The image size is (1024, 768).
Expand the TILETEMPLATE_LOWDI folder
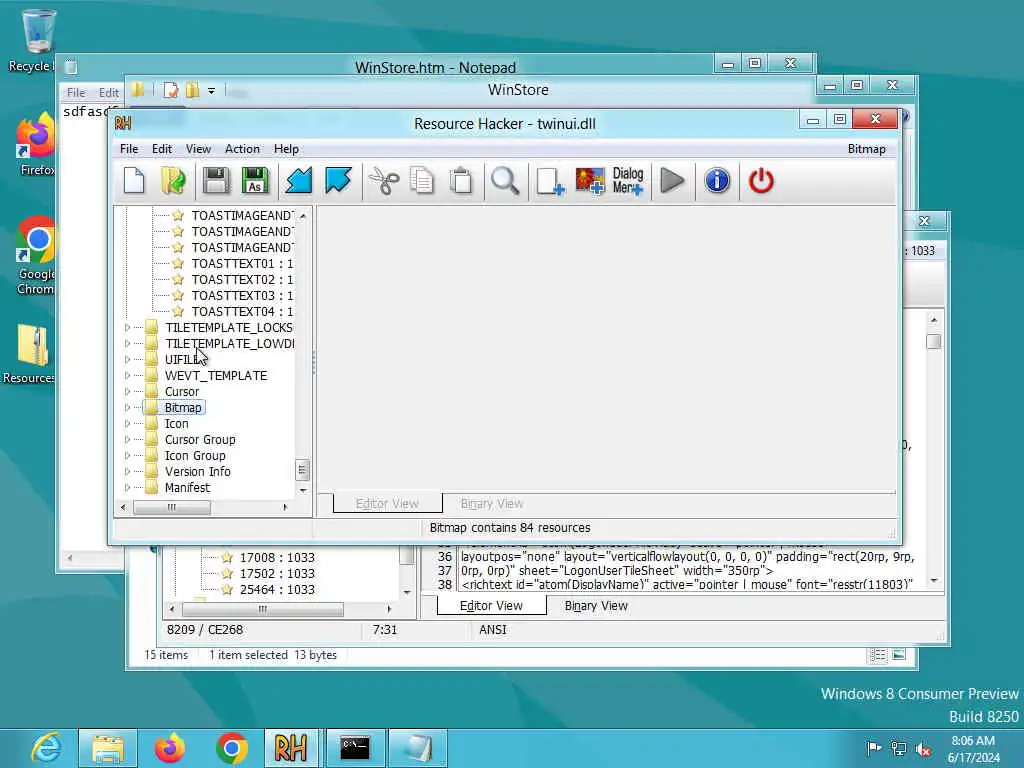click(x=127, y=344)
